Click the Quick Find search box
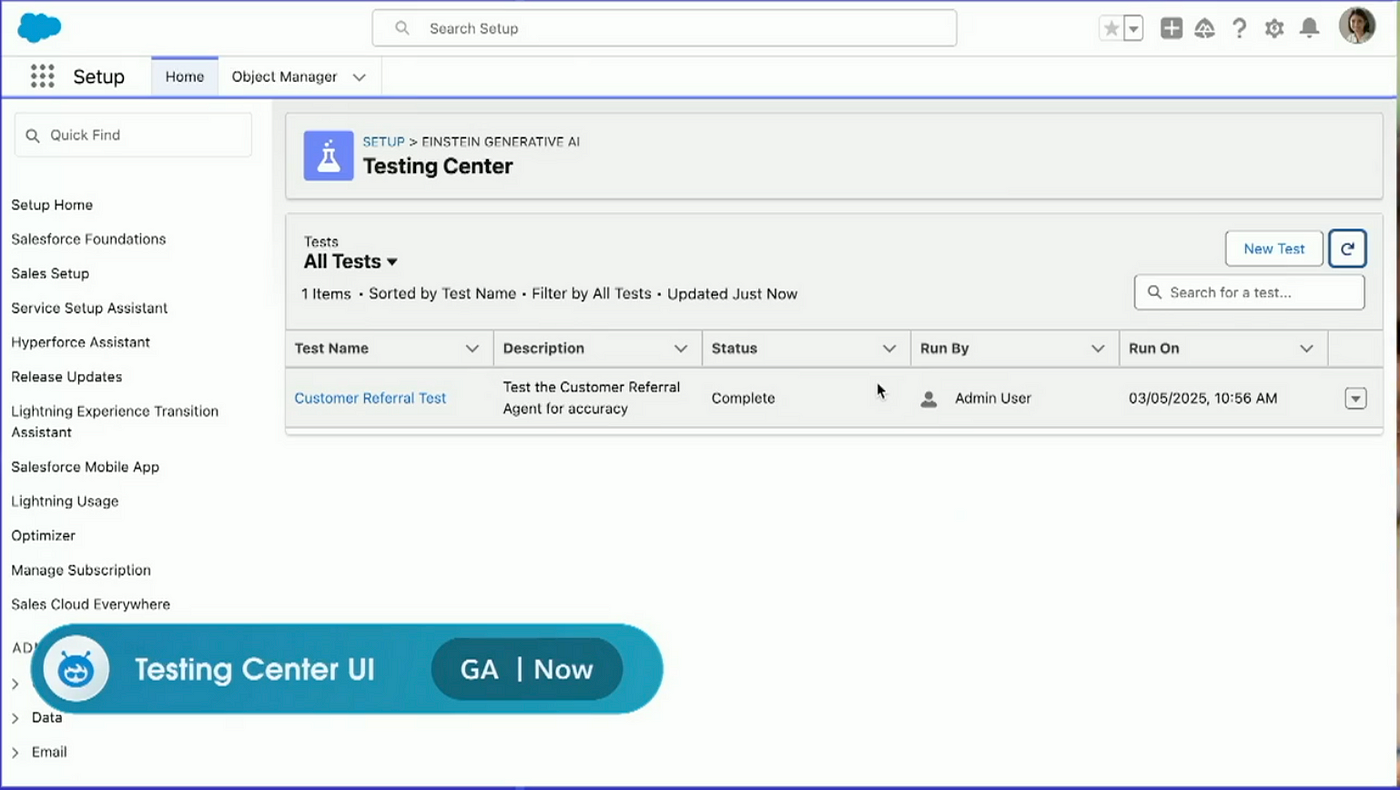Image resolution: width=1400 pixels, height=790 pixels. pos(133,135)
